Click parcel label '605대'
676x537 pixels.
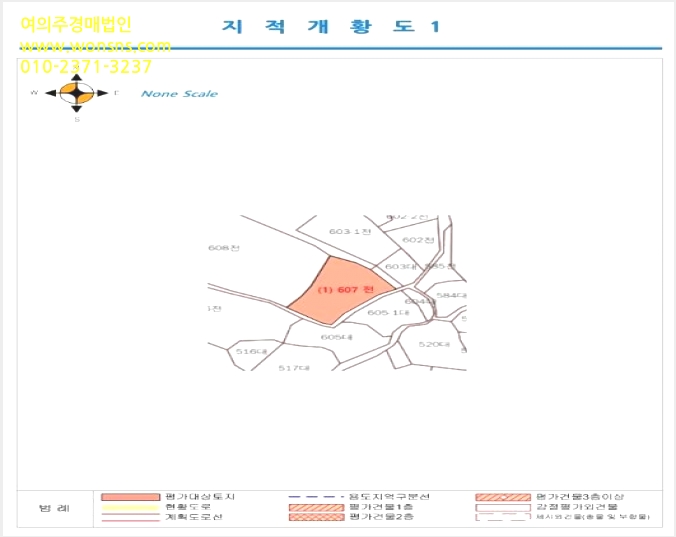point(337,337)
